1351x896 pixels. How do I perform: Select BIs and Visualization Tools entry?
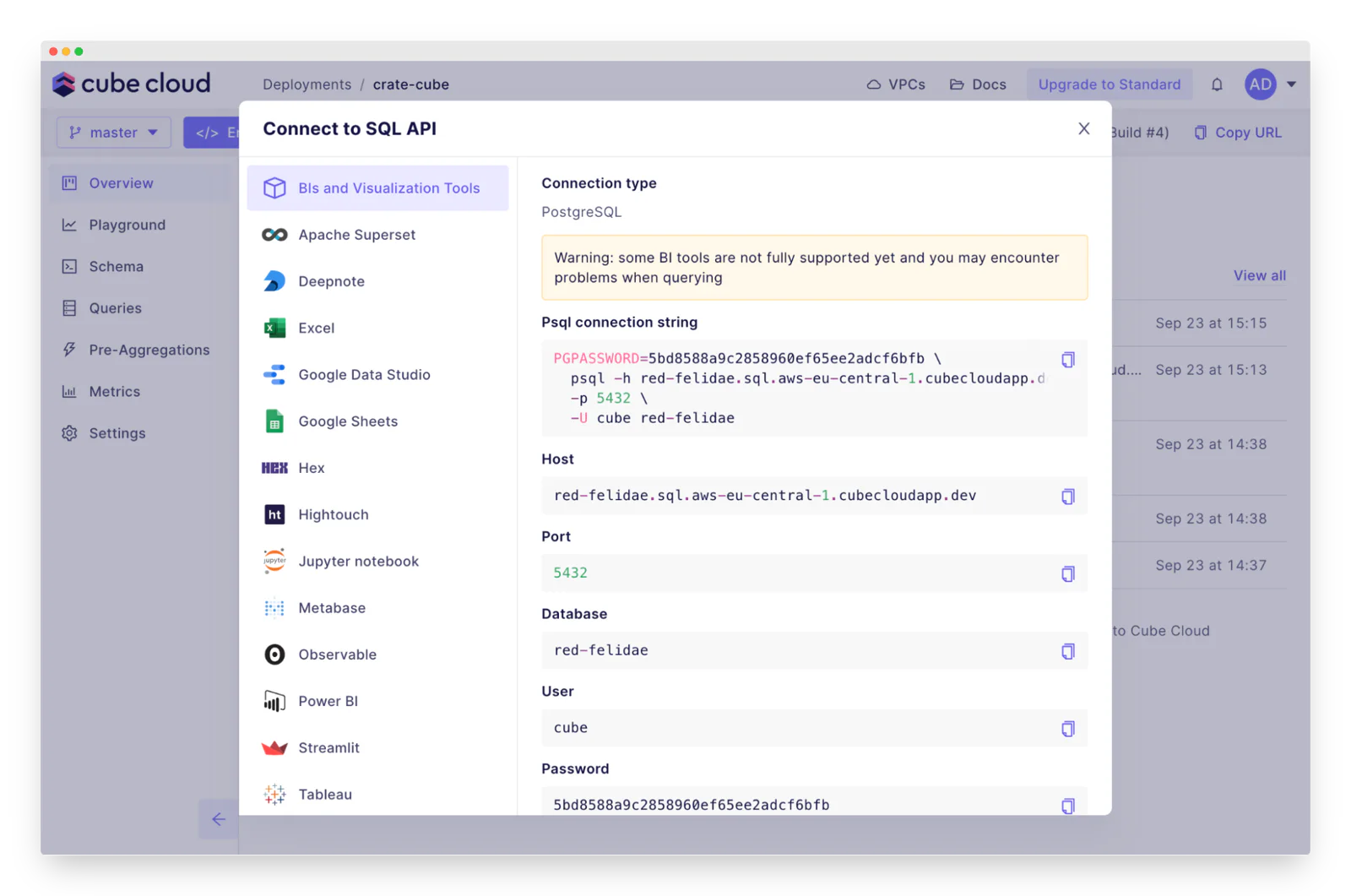click(377, 187)
